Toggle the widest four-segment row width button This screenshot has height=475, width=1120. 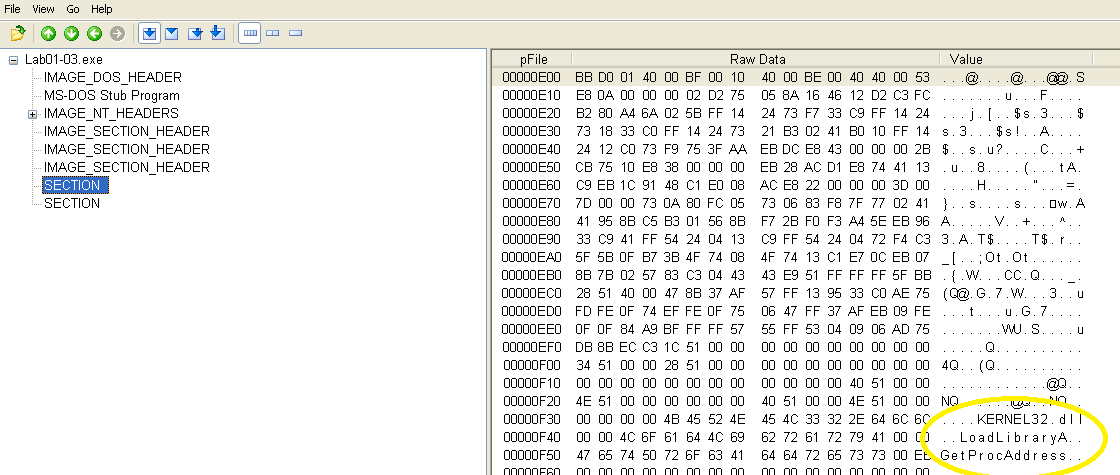250,34
